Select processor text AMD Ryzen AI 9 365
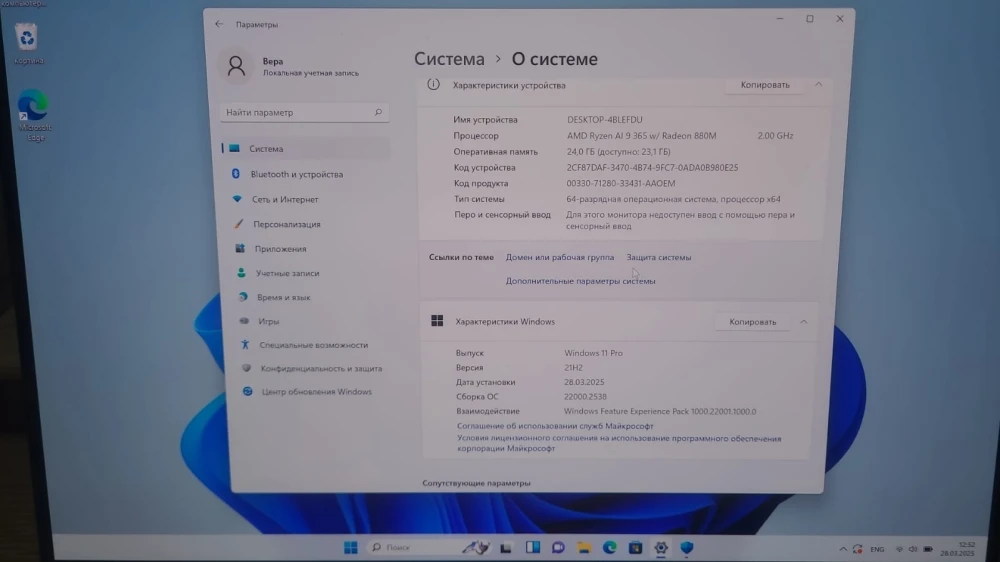 642,136
